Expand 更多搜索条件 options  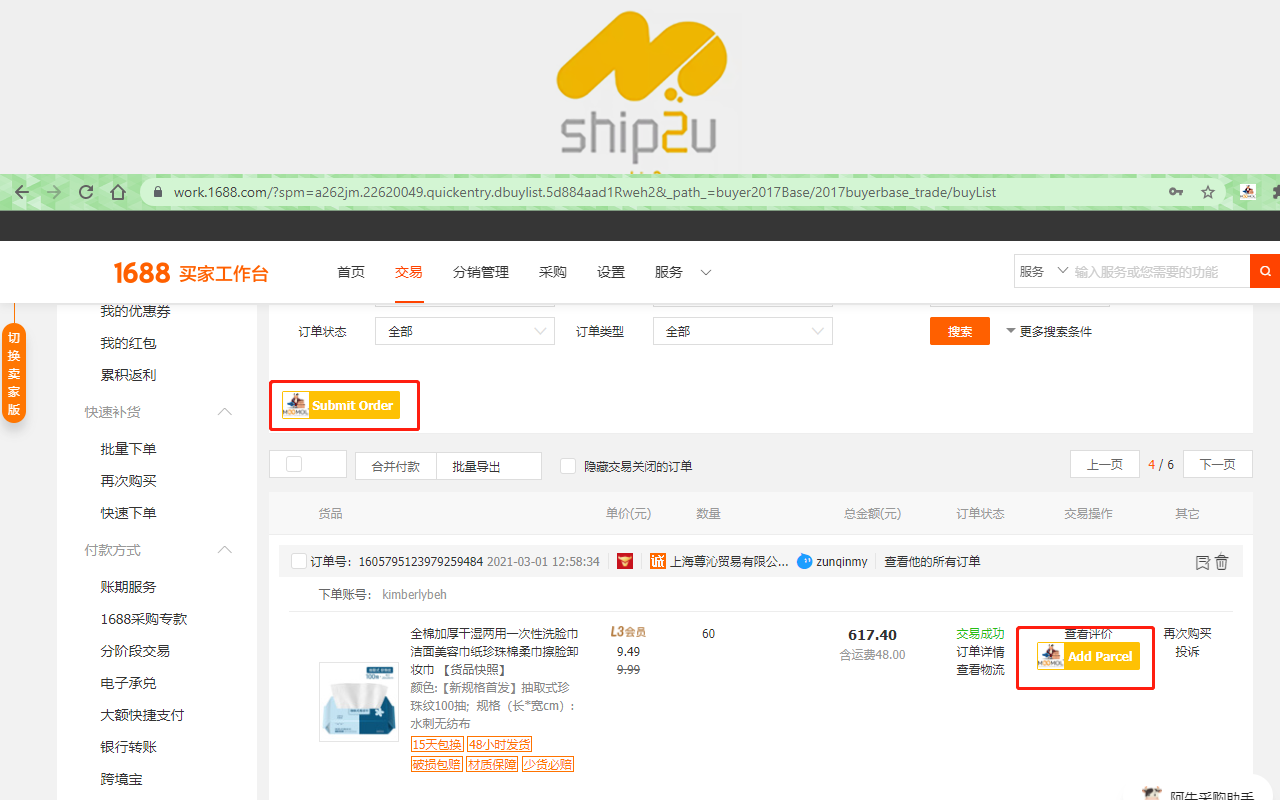click(x=1048, y=331)
